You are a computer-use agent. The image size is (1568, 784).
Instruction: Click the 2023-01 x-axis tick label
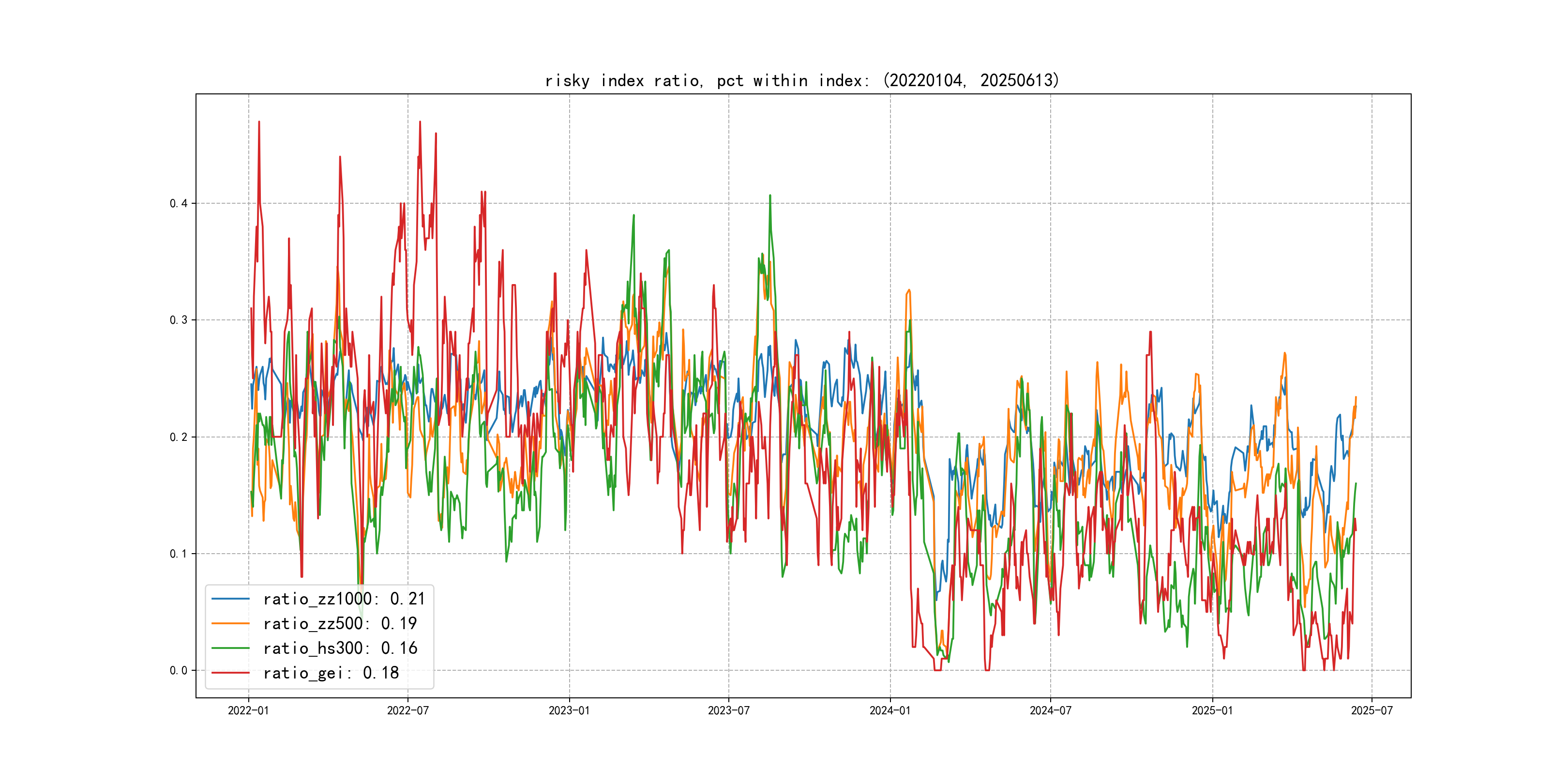pos(569,710)
